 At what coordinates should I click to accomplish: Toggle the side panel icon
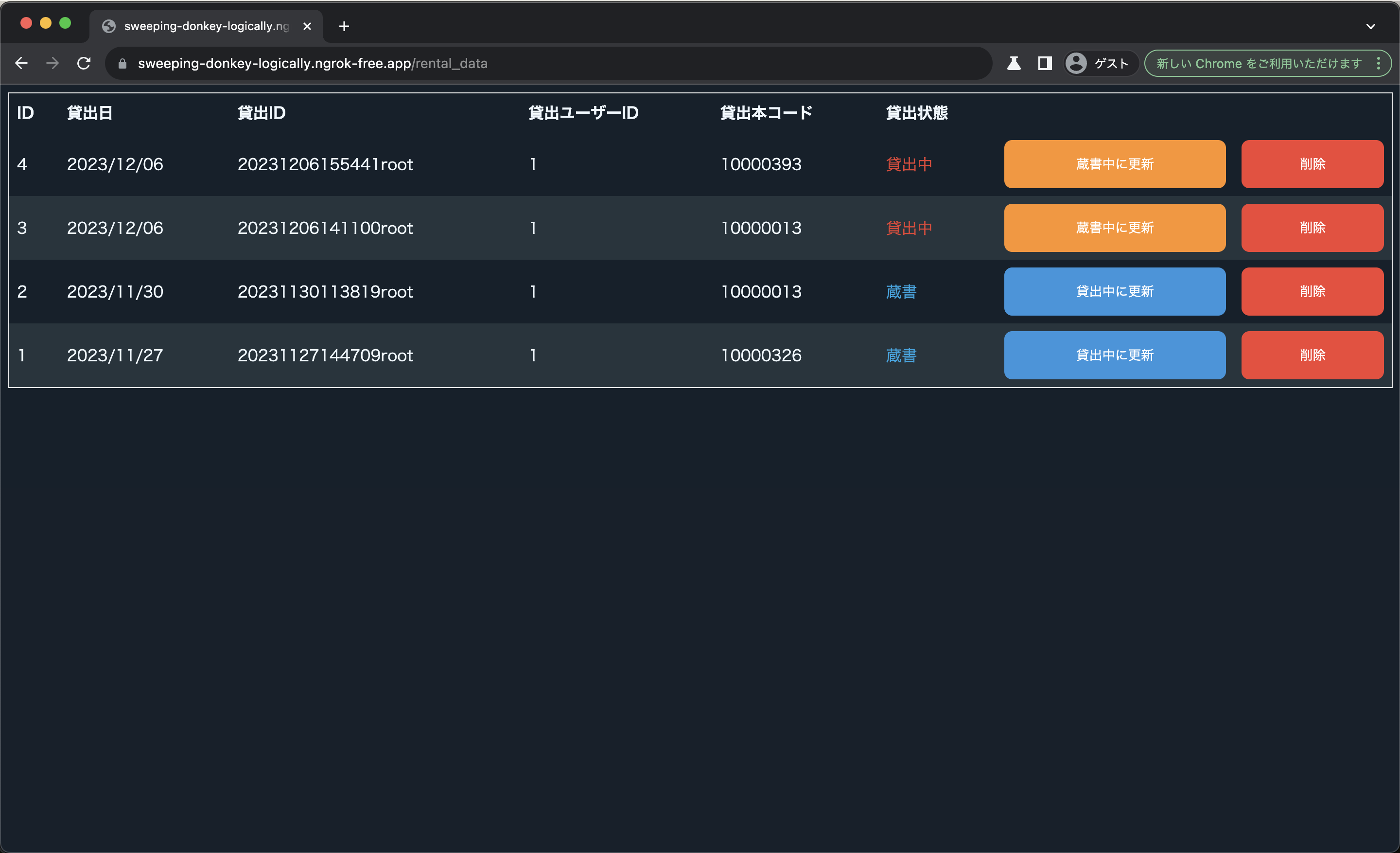point(1044,63)
